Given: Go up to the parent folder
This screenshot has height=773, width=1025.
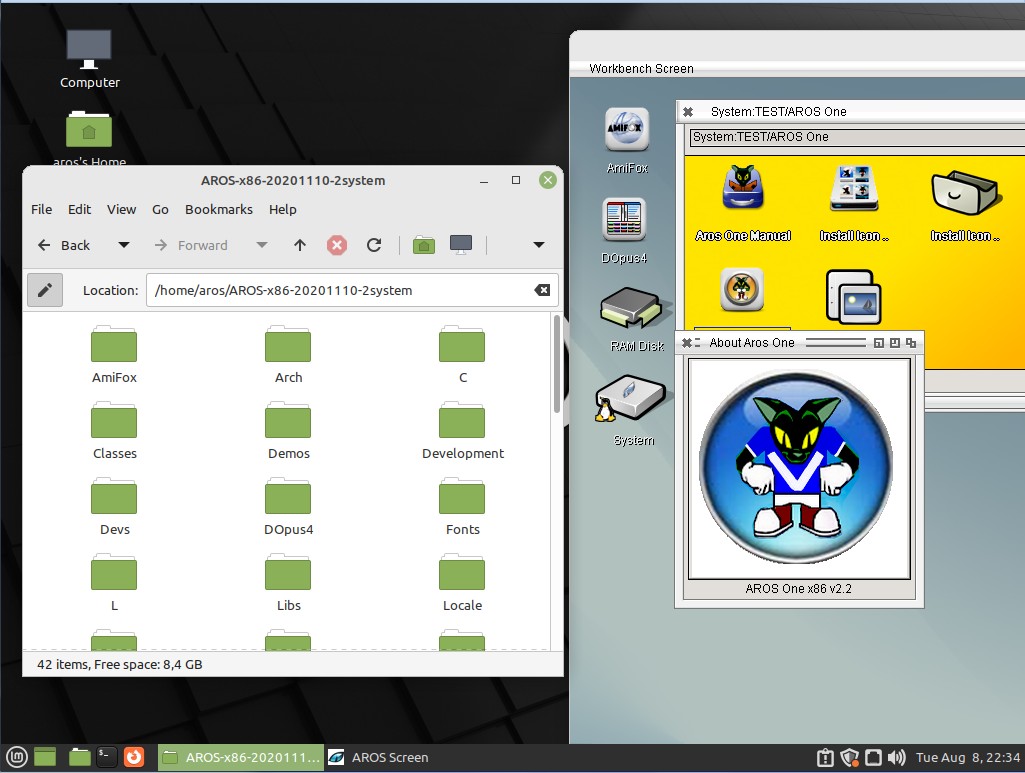Looking at the screenshot, I should [300, 245].
